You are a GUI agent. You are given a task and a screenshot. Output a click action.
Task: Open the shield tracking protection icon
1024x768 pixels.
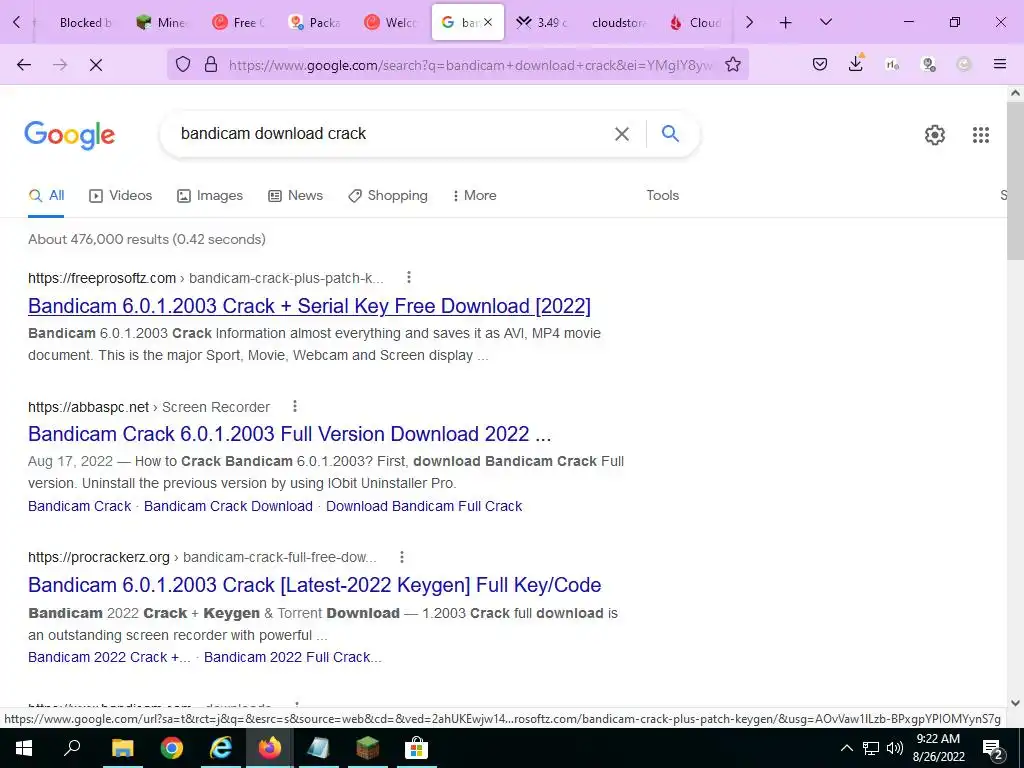pyautogui.click(x=183, y=64)
